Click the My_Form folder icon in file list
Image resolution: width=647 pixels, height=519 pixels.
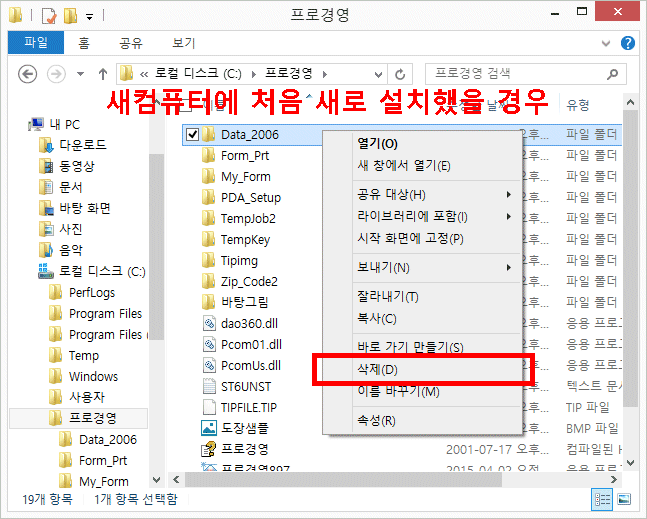tap(209, 177)
